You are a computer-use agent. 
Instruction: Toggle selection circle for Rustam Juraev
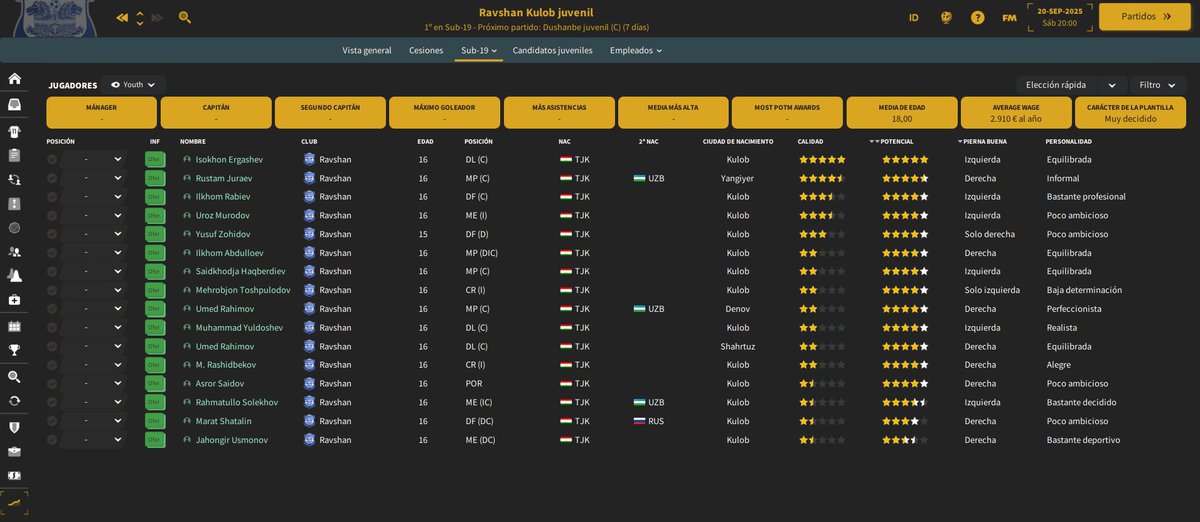point(52,178)
